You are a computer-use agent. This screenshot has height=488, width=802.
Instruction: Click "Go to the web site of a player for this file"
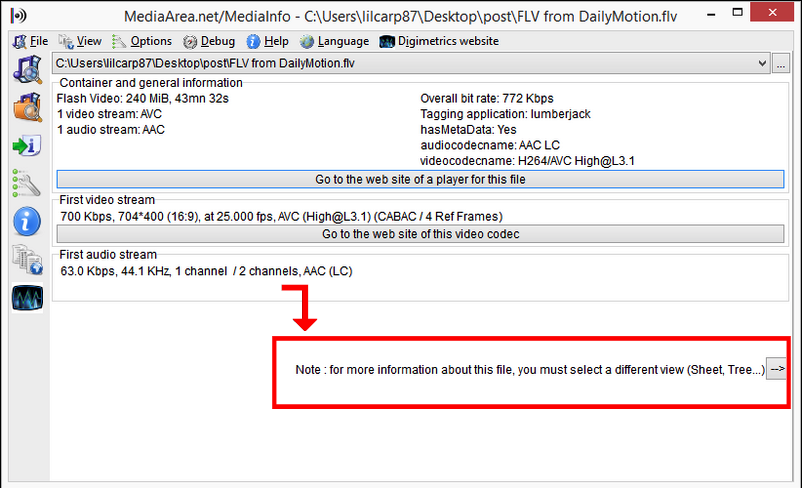[x=420, y=180]
